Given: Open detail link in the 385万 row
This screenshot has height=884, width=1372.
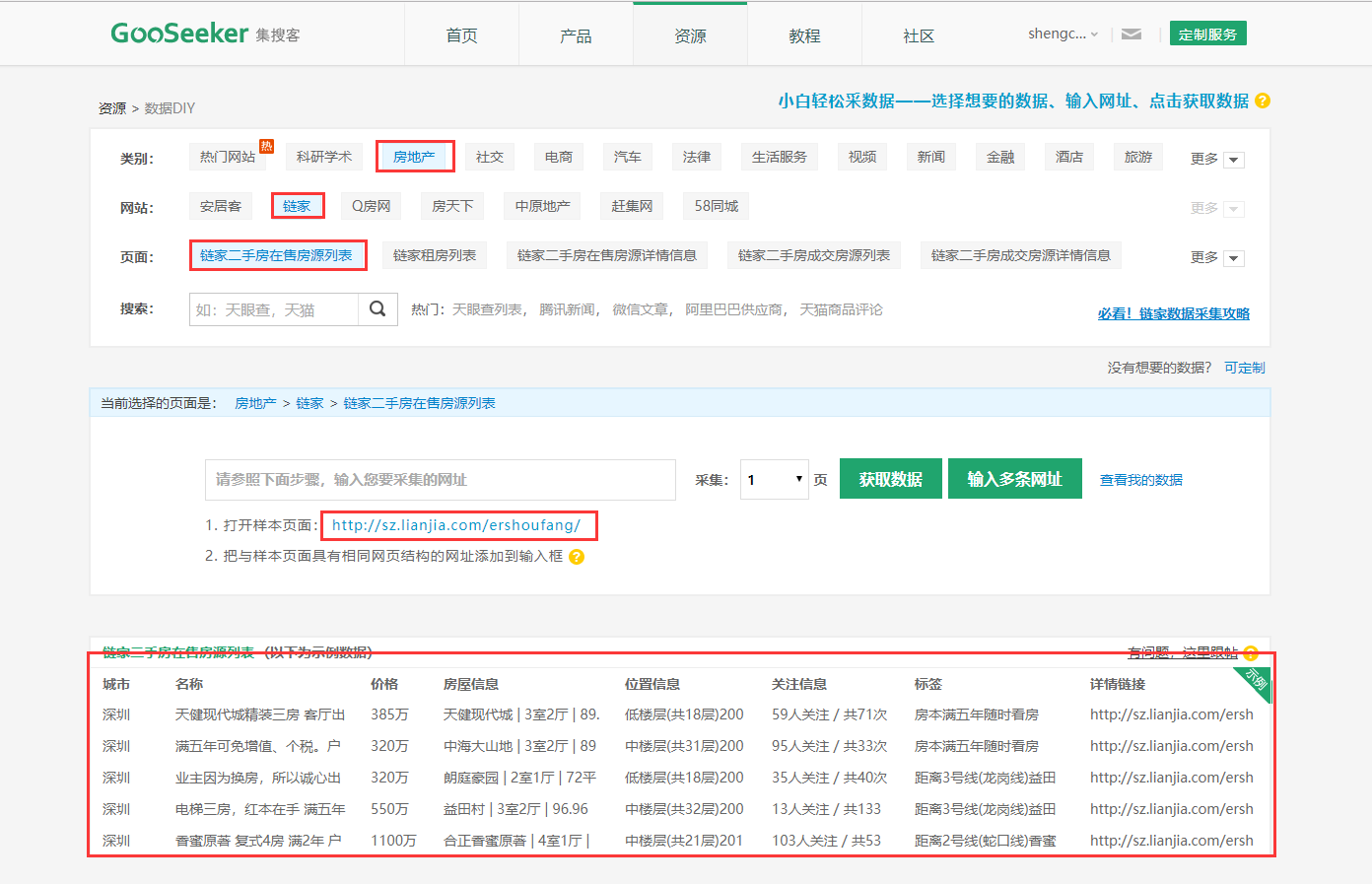Looking at the screenshot, I should point(1172,714).
